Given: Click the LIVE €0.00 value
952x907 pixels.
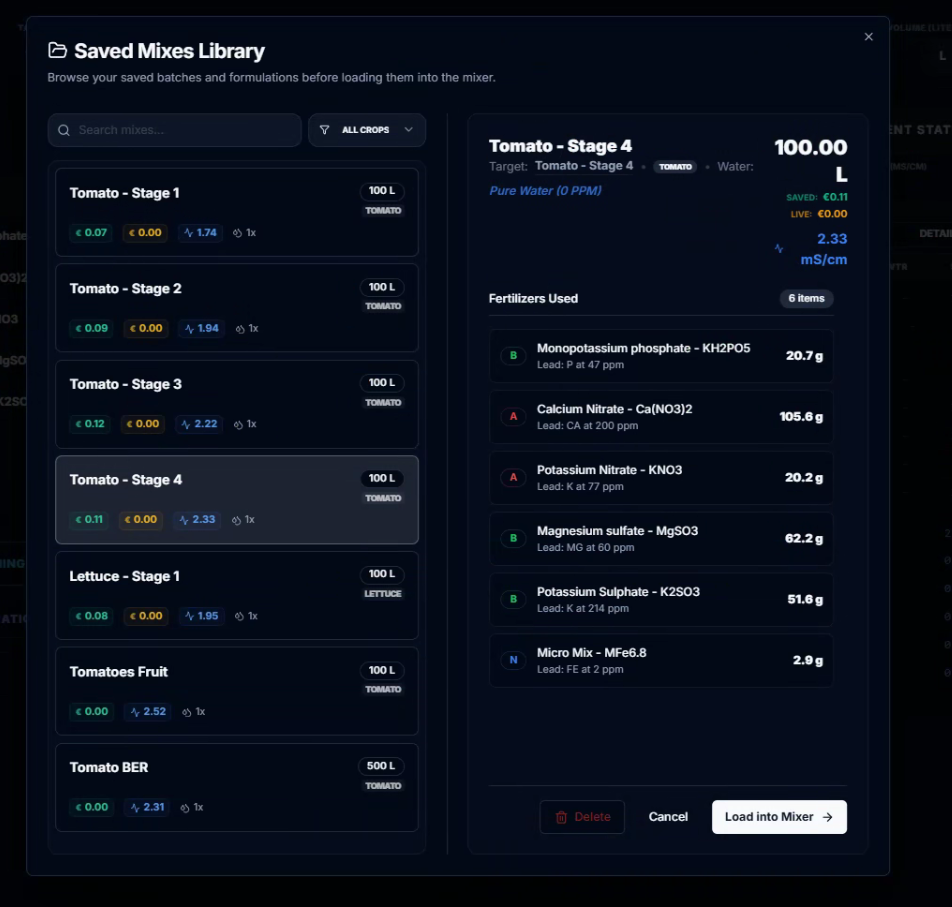Looking at the screenshot, I should coord(832,214).
